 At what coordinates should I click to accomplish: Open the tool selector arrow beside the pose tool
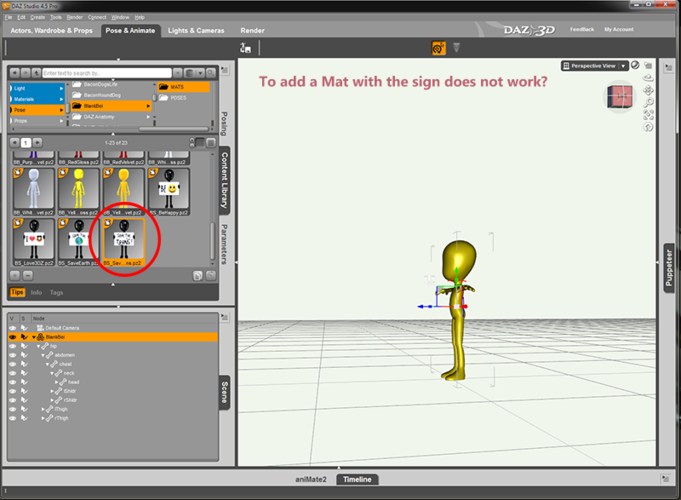pos(456,47)
